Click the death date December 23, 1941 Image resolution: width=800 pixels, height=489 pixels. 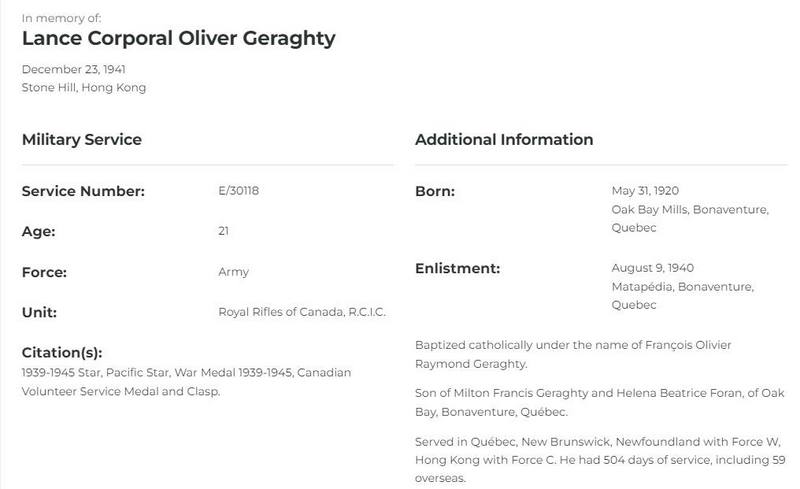[x=73, y=69]
